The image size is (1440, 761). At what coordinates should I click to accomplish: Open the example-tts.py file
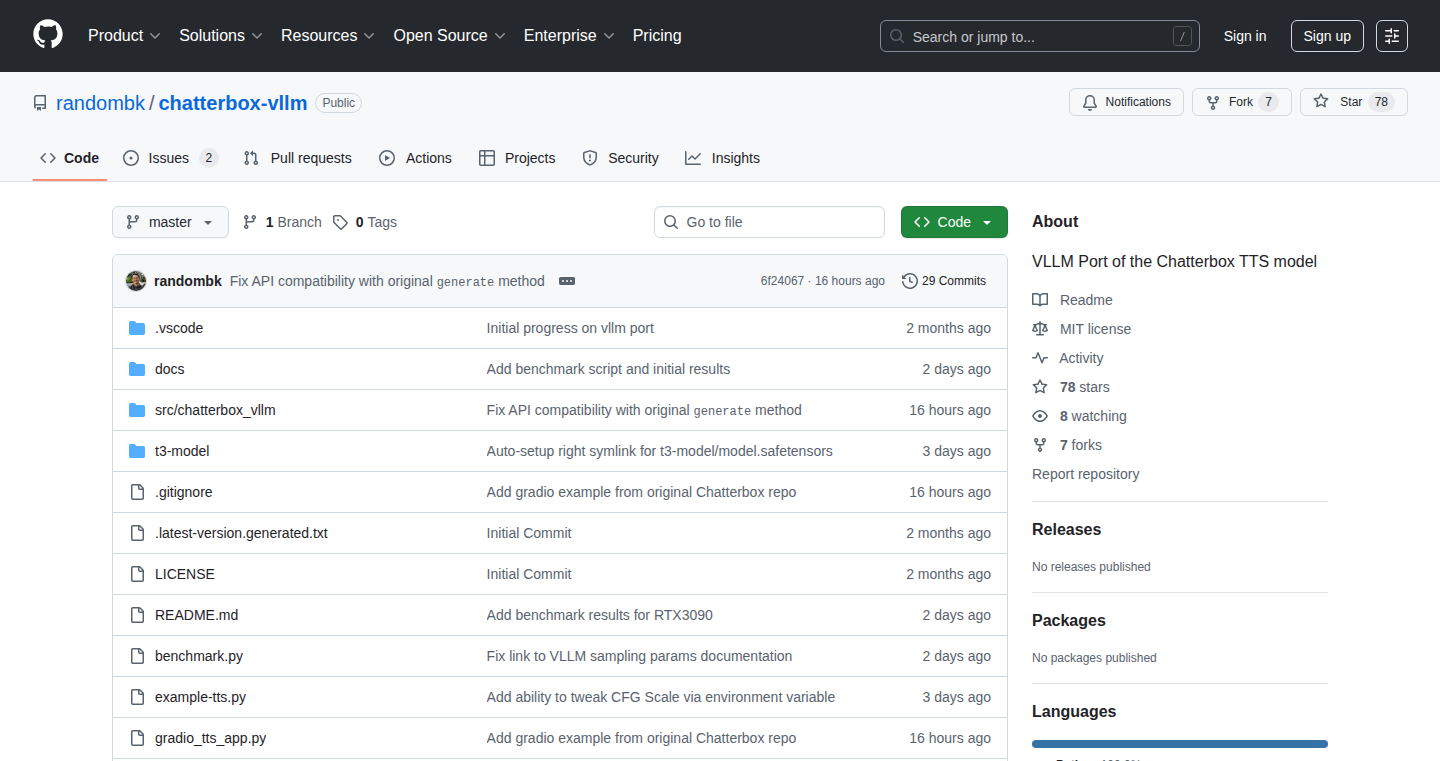pyautogui.click(x=201, y=697)
